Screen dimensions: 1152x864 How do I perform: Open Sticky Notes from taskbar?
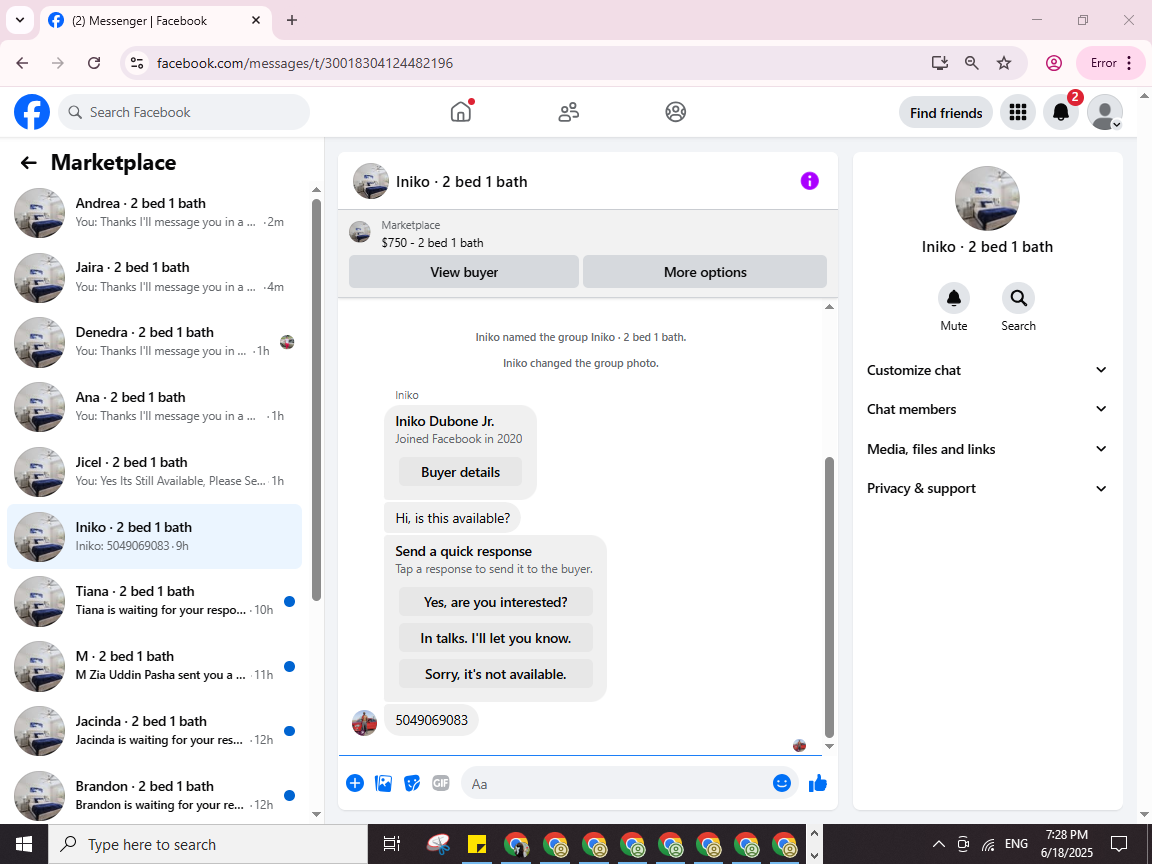point(478,844)
